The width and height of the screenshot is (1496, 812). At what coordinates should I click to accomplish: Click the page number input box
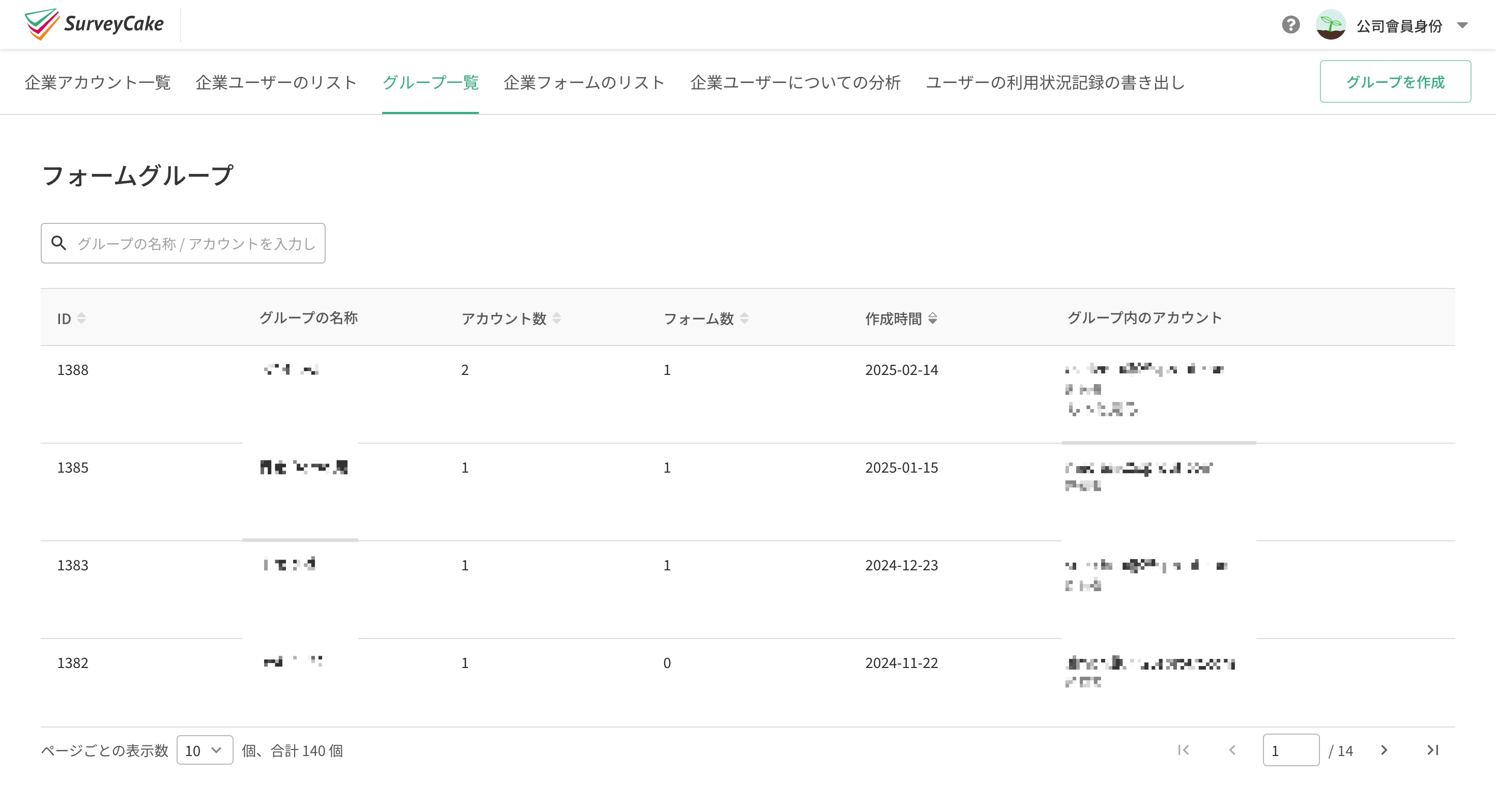pyautogui.click(x=1290, y=750)
